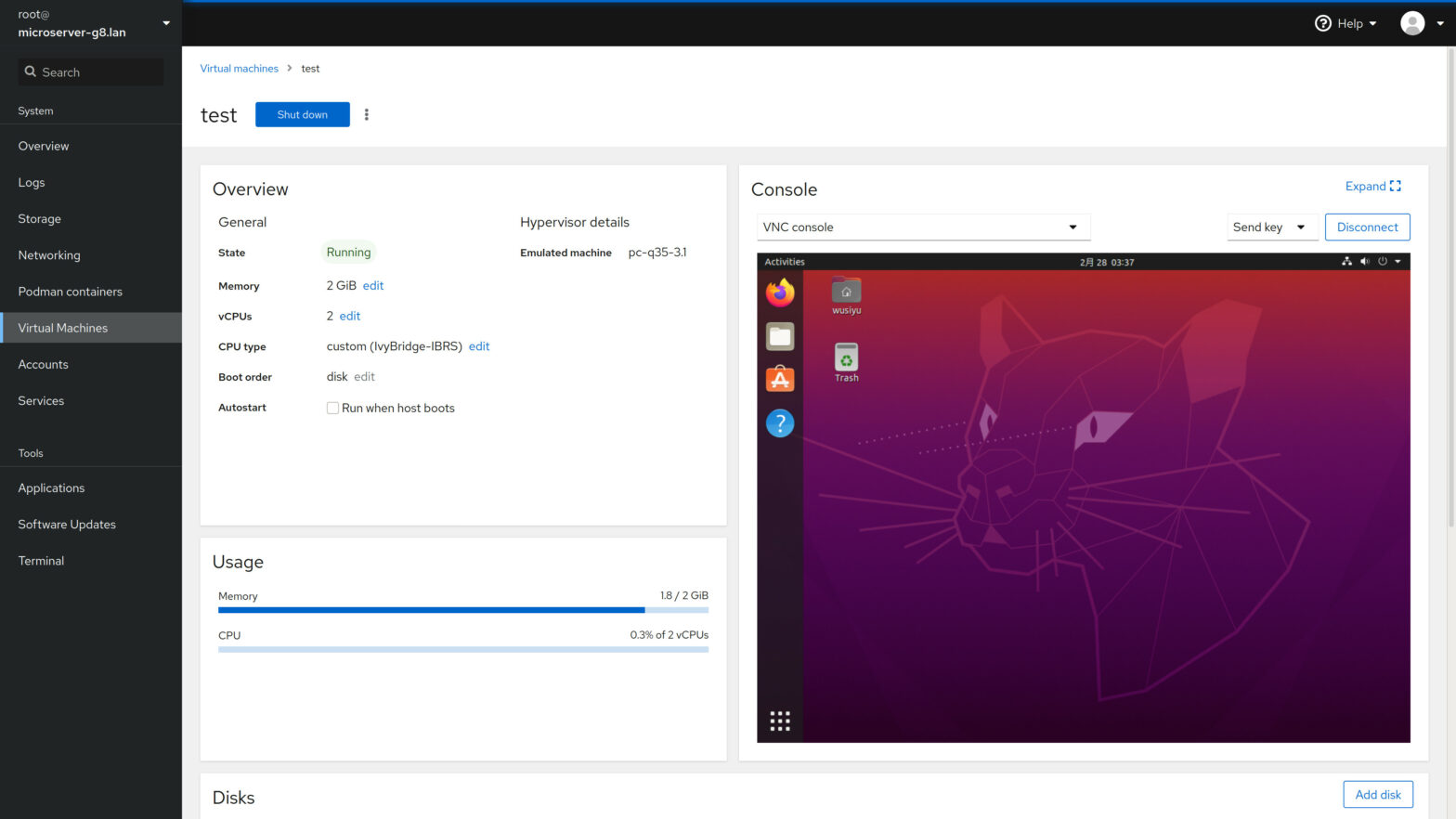This screenshot has width=1456, height=819.
Task: Enable Run when host boots checkbox
Action: coord(332,408)
